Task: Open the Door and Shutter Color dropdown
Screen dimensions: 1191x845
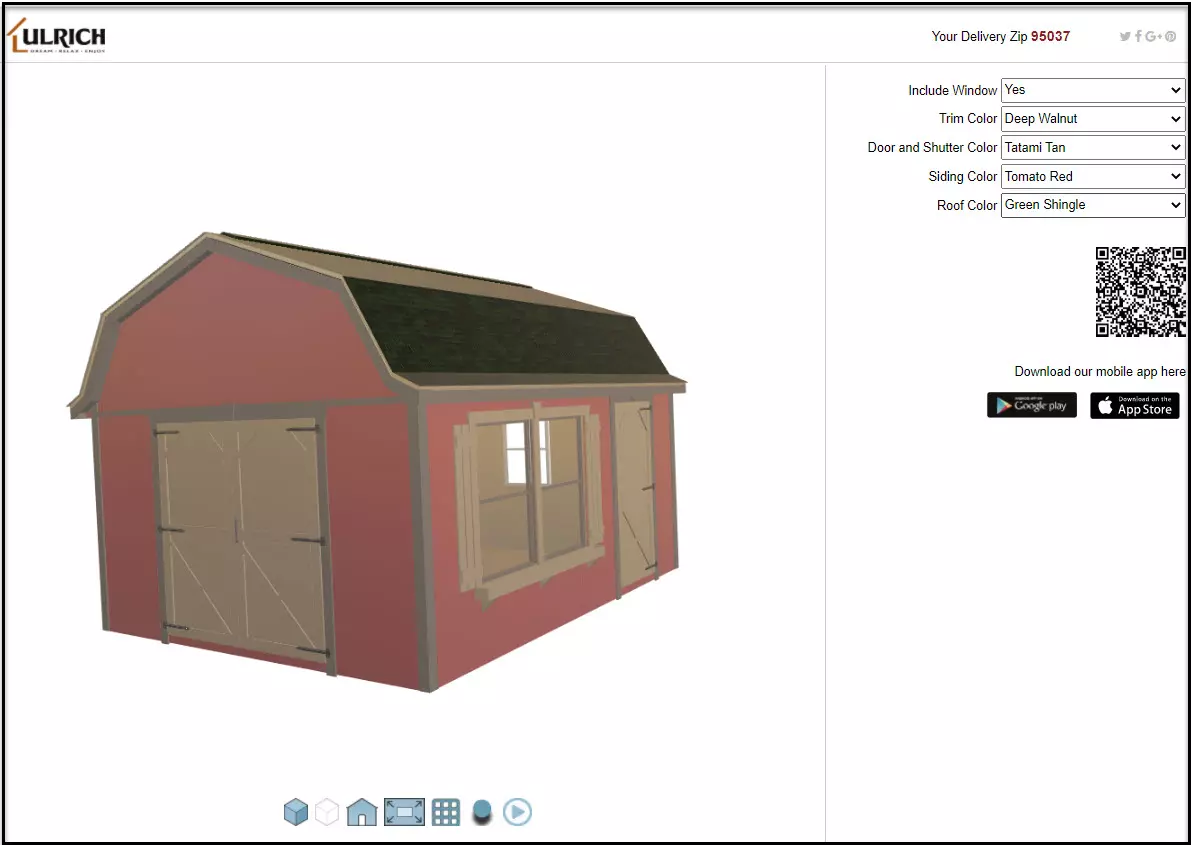Action: 1092,148
